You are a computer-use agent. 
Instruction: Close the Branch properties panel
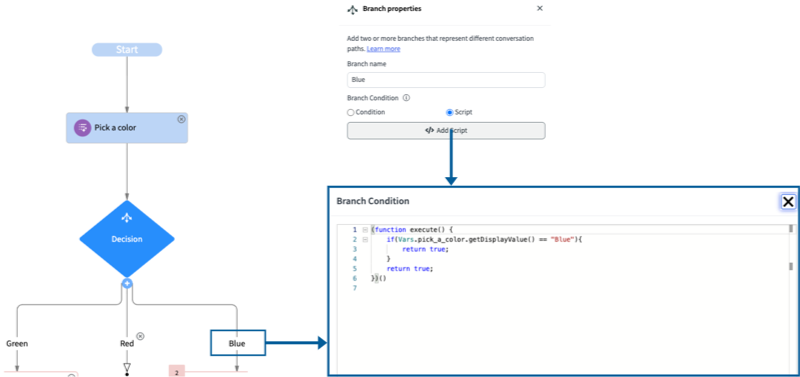pos(540,8)
